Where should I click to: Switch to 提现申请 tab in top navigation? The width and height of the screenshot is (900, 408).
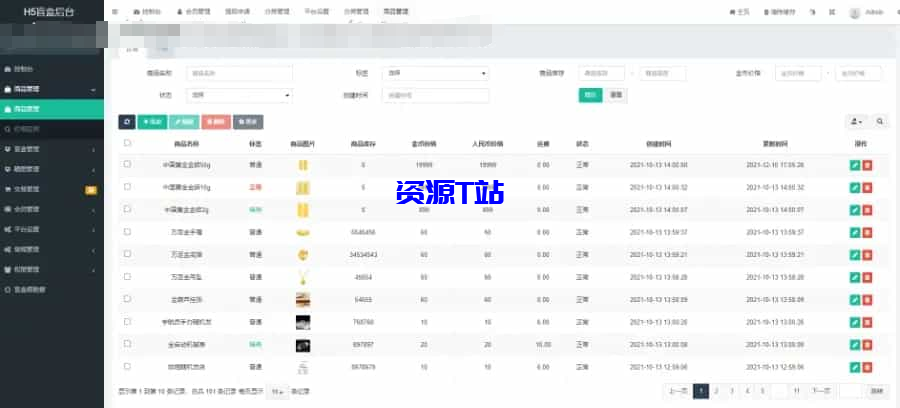(237, 12)
